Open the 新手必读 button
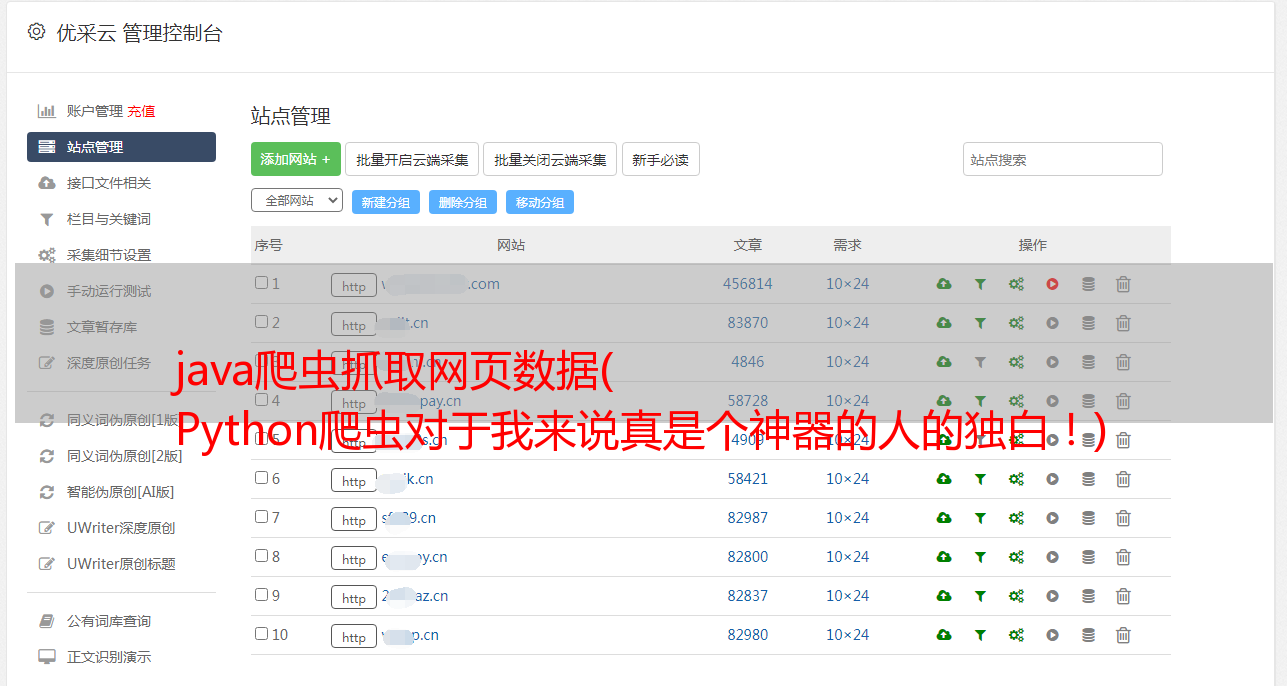The height and width of the screenshot is (686, 1287). tap(660, 159)
